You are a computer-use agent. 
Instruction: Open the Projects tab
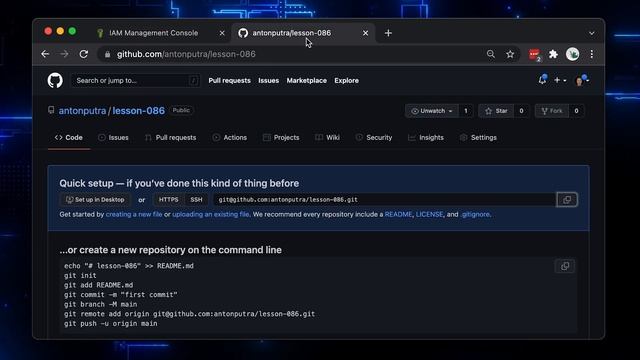281,138
